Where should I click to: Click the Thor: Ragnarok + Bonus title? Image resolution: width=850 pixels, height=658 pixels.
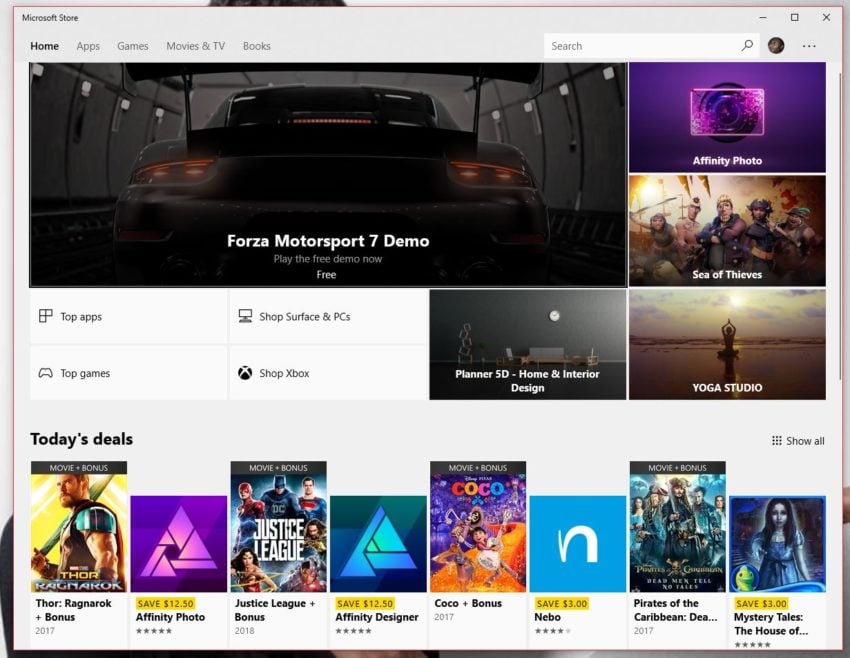[73, 610]
